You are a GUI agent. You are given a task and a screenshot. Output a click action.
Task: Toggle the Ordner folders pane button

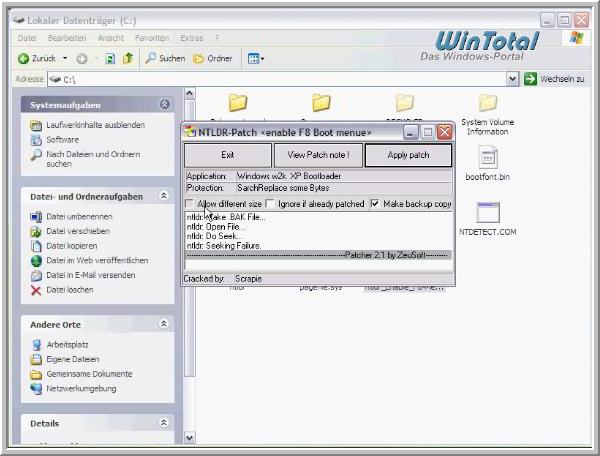coord(213,59)
